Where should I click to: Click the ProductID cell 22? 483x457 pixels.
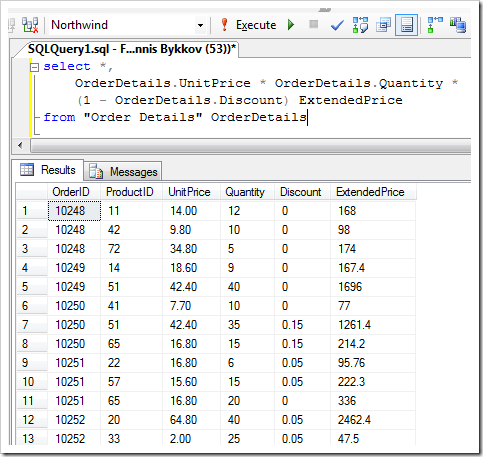(x=131, y=363)
